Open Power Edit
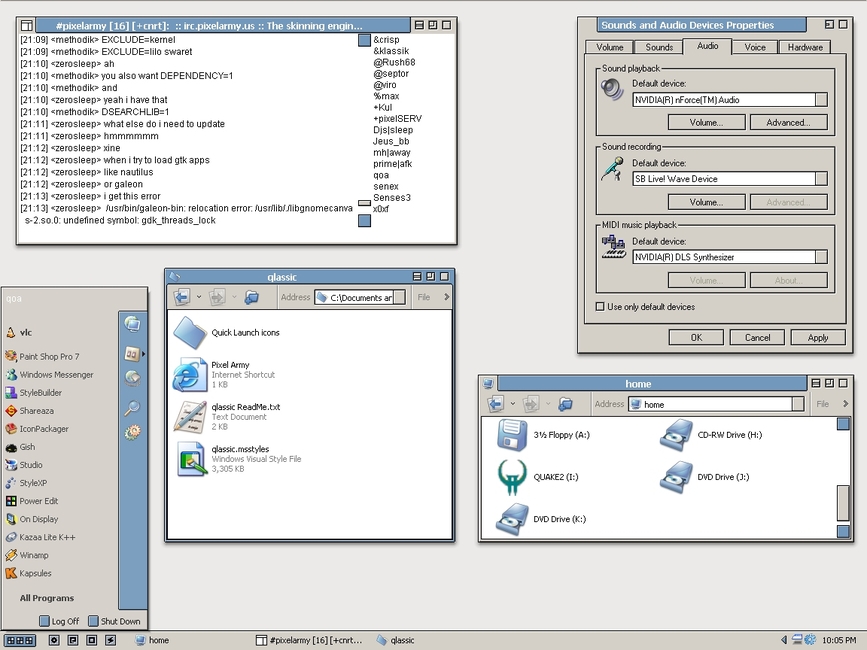 tap(32, 501)
